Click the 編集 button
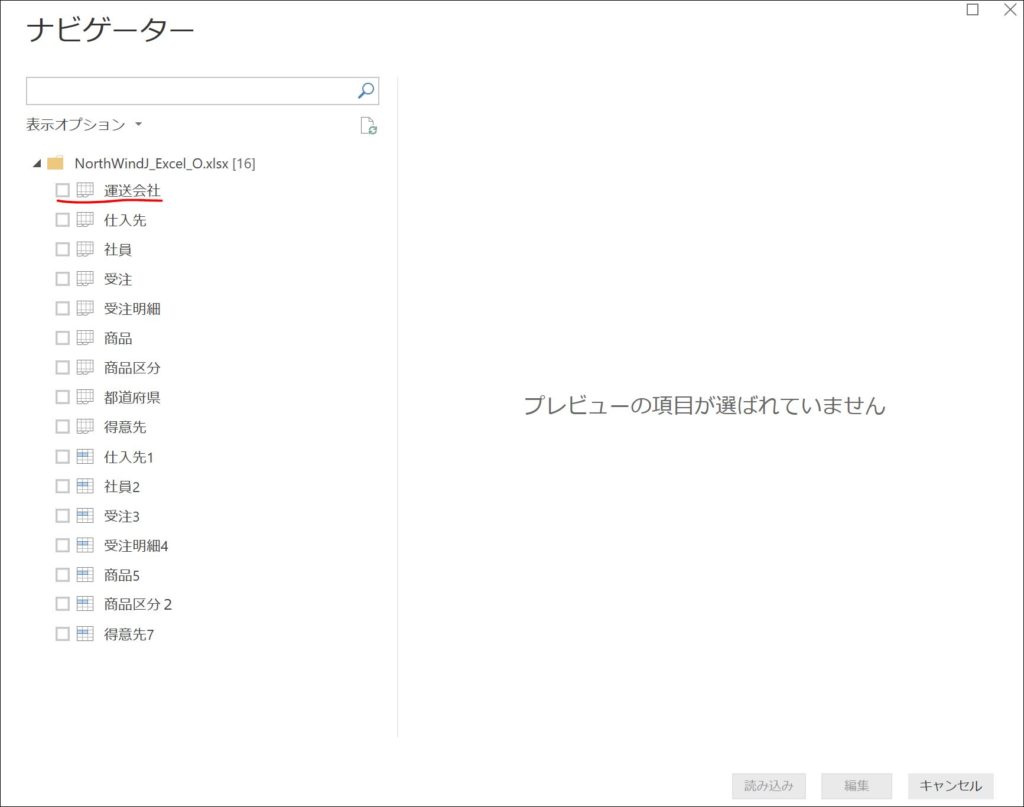This screenshot has height=807, width=1024. coord(856,785)
